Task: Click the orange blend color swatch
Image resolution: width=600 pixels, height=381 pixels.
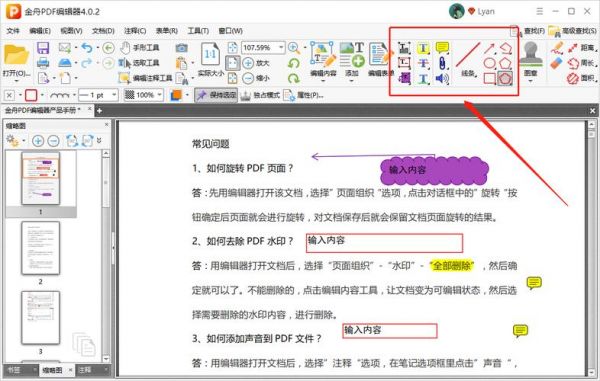Action: coord(176,95)
